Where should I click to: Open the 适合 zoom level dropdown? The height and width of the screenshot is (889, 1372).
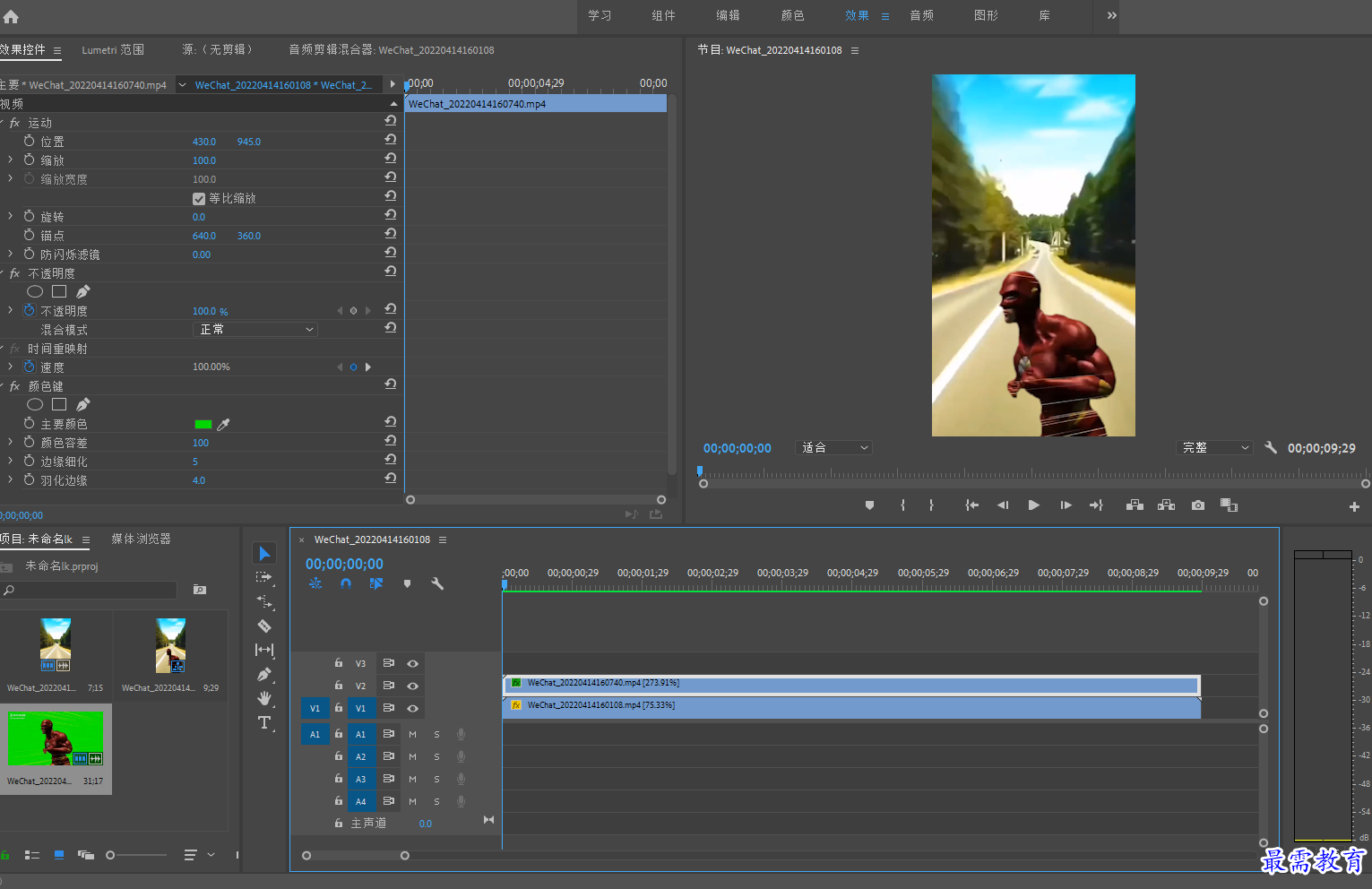click(833, 447)
